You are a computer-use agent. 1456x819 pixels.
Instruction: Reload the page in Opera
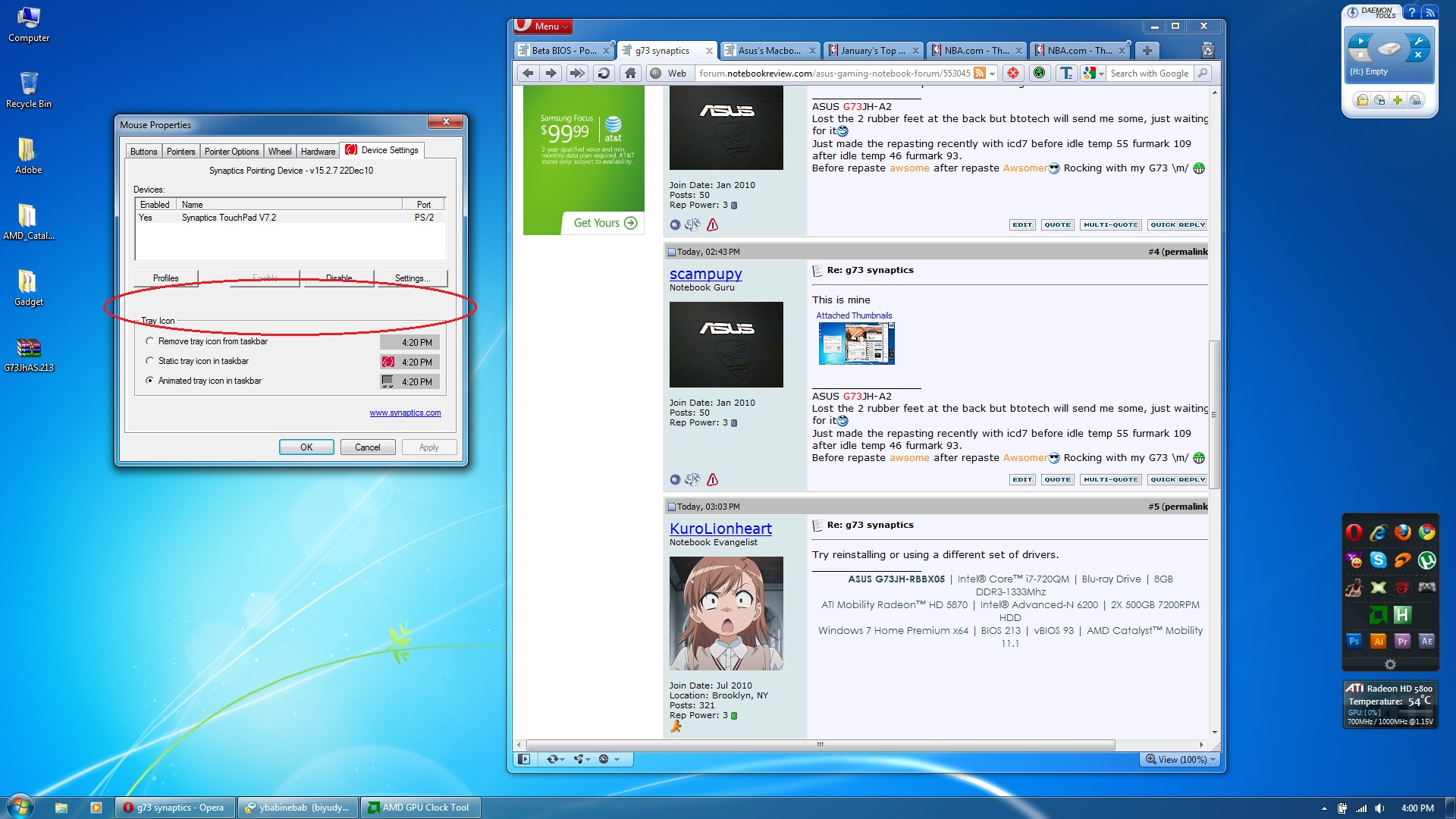point(604,74)
